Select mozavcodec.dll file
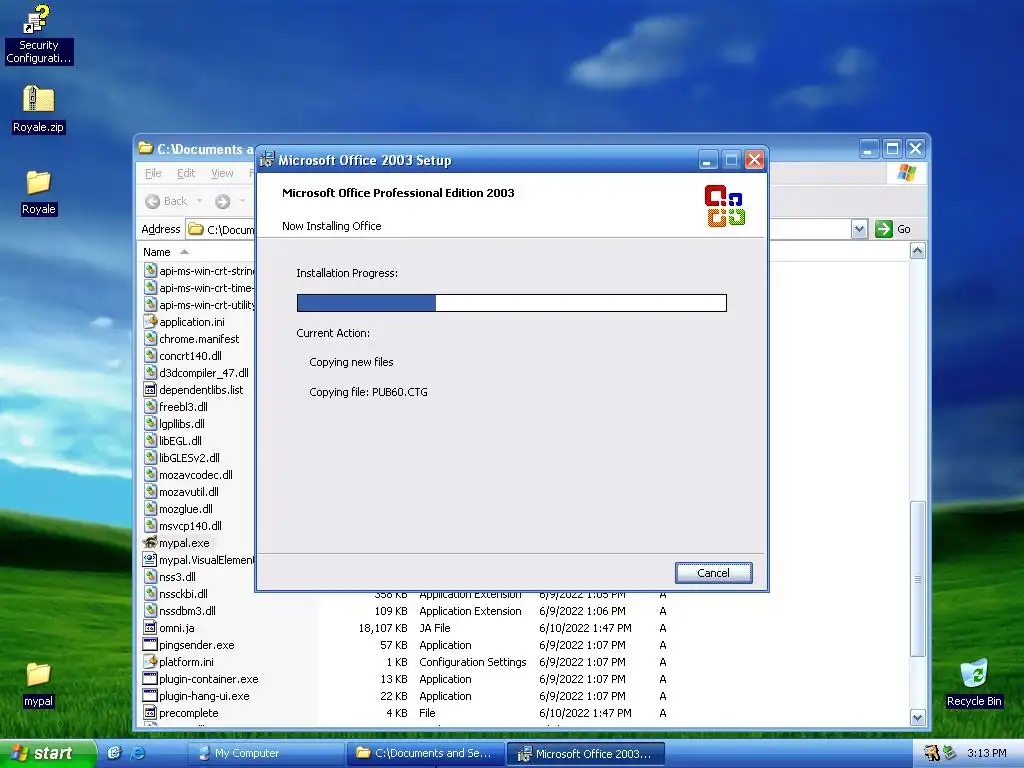 point(188,475)
